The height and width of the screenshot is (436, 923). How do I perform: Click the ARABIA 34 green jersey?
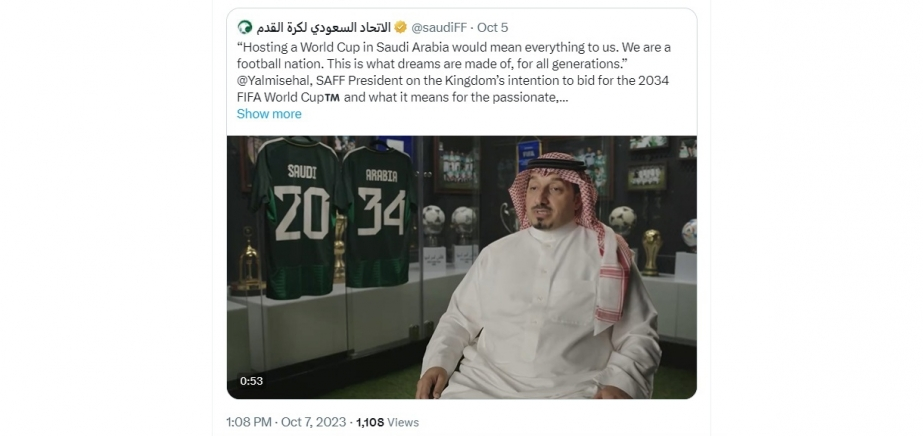coord(380,217)
